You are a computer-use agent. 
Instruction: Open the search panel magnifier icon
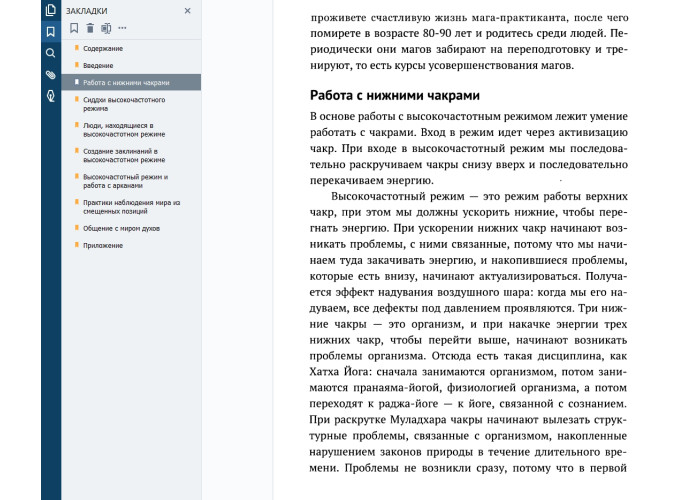[50, 53]
